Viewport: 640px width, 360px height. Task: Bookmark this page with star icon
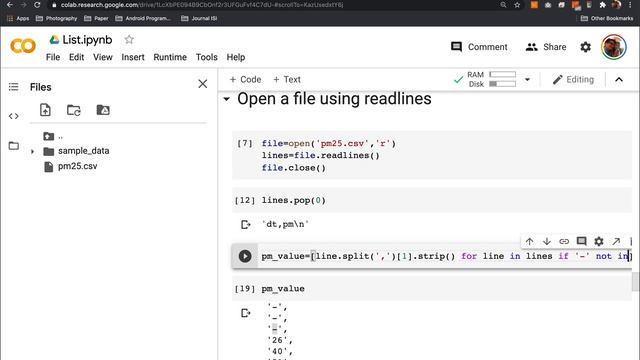tap(517, 5)
